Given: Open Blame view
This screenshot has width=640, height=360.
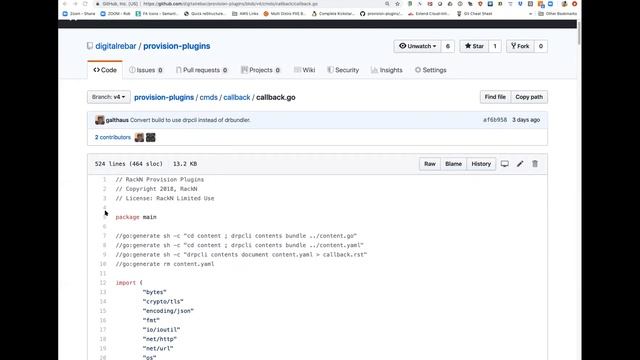Looking at the screenshot, I should (453, 164).
